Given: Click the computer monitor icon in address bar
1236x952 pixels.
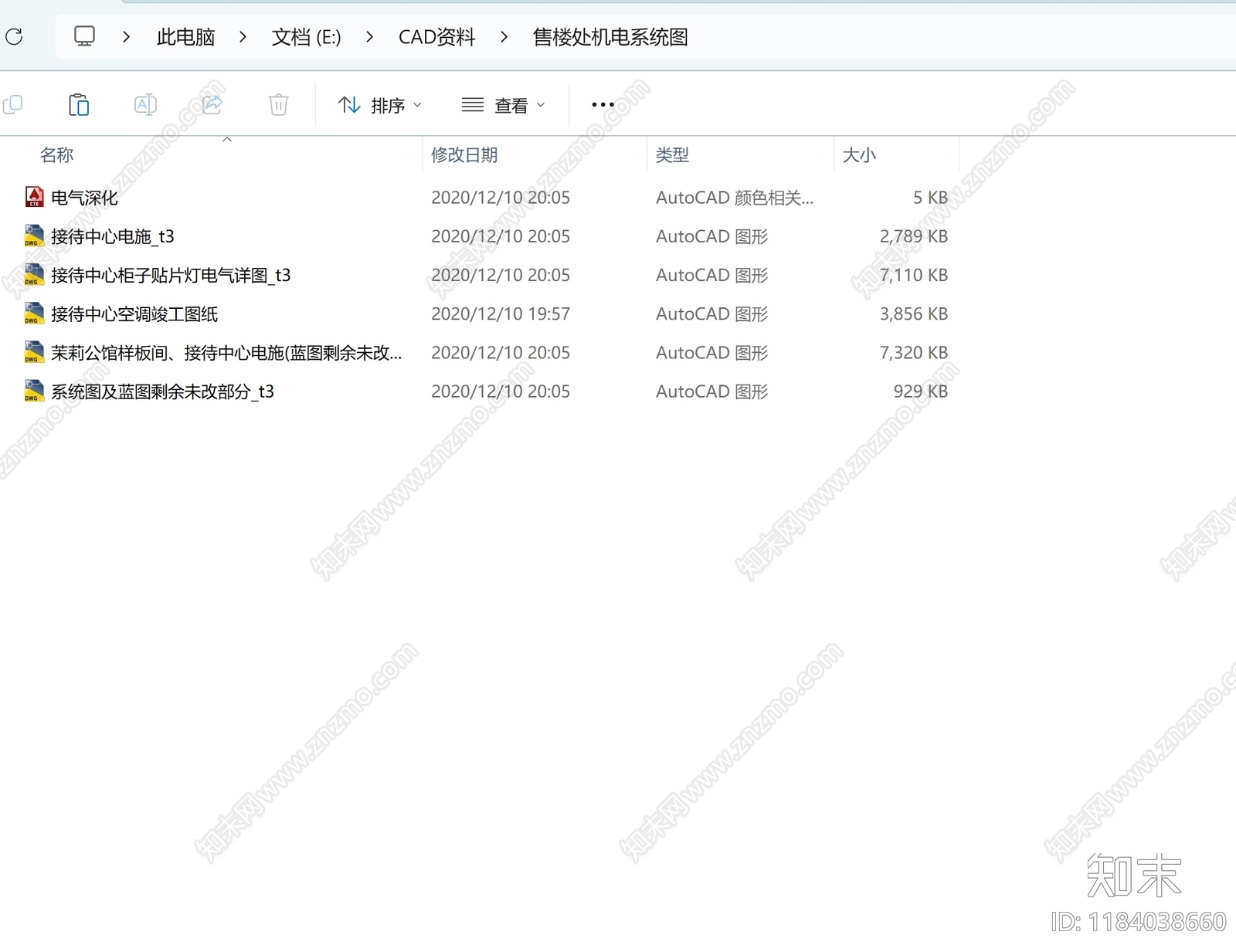Looking at the screenshot, I should click(84, 36).
